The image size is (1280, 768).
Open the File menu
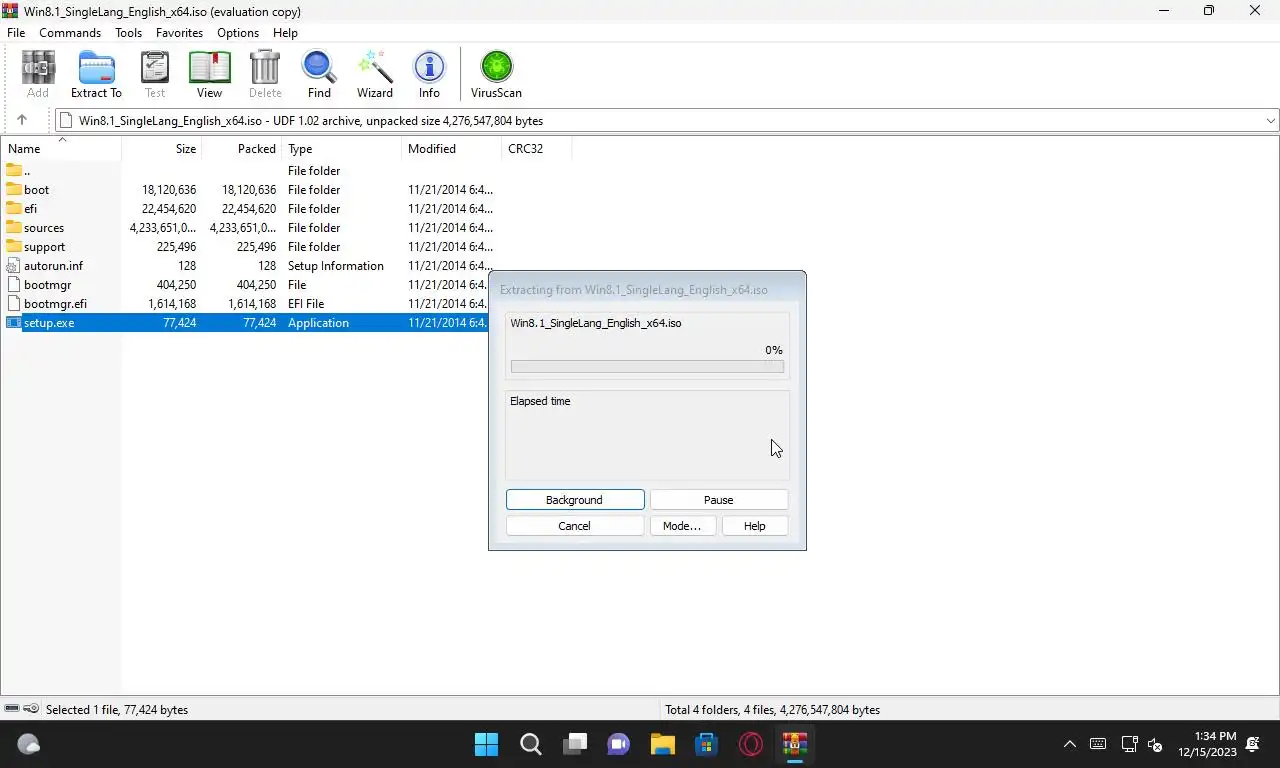tap(16, 33)
